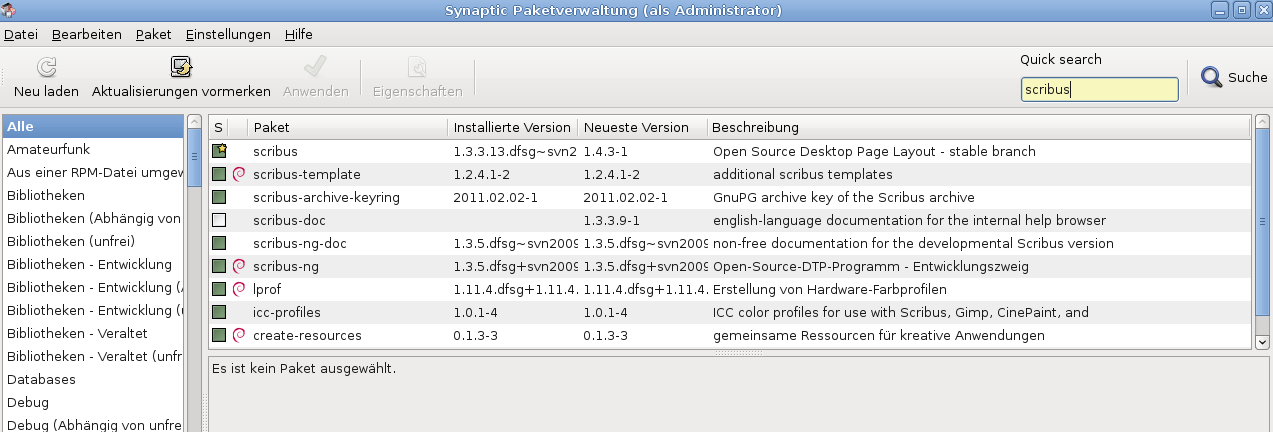This screenshot has width=1273, height=432.
Task: Open the Datei menu
Action: click(x=21, y=34)
